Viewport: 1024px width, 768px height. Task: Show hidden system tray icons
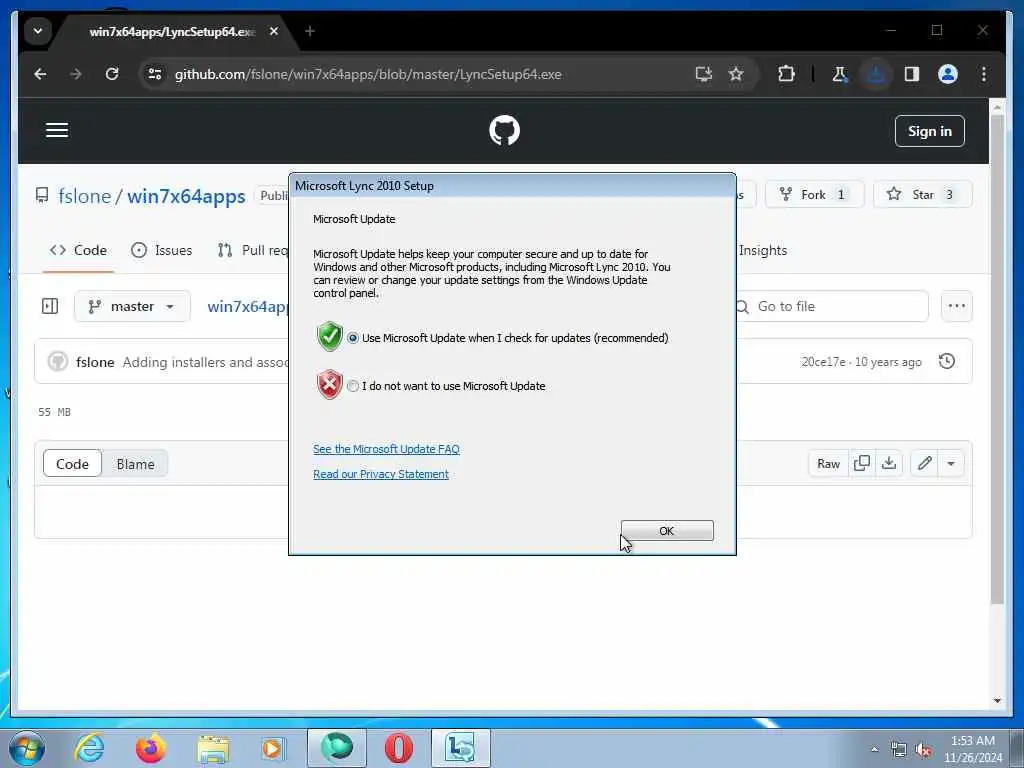(x=874, y=749)
